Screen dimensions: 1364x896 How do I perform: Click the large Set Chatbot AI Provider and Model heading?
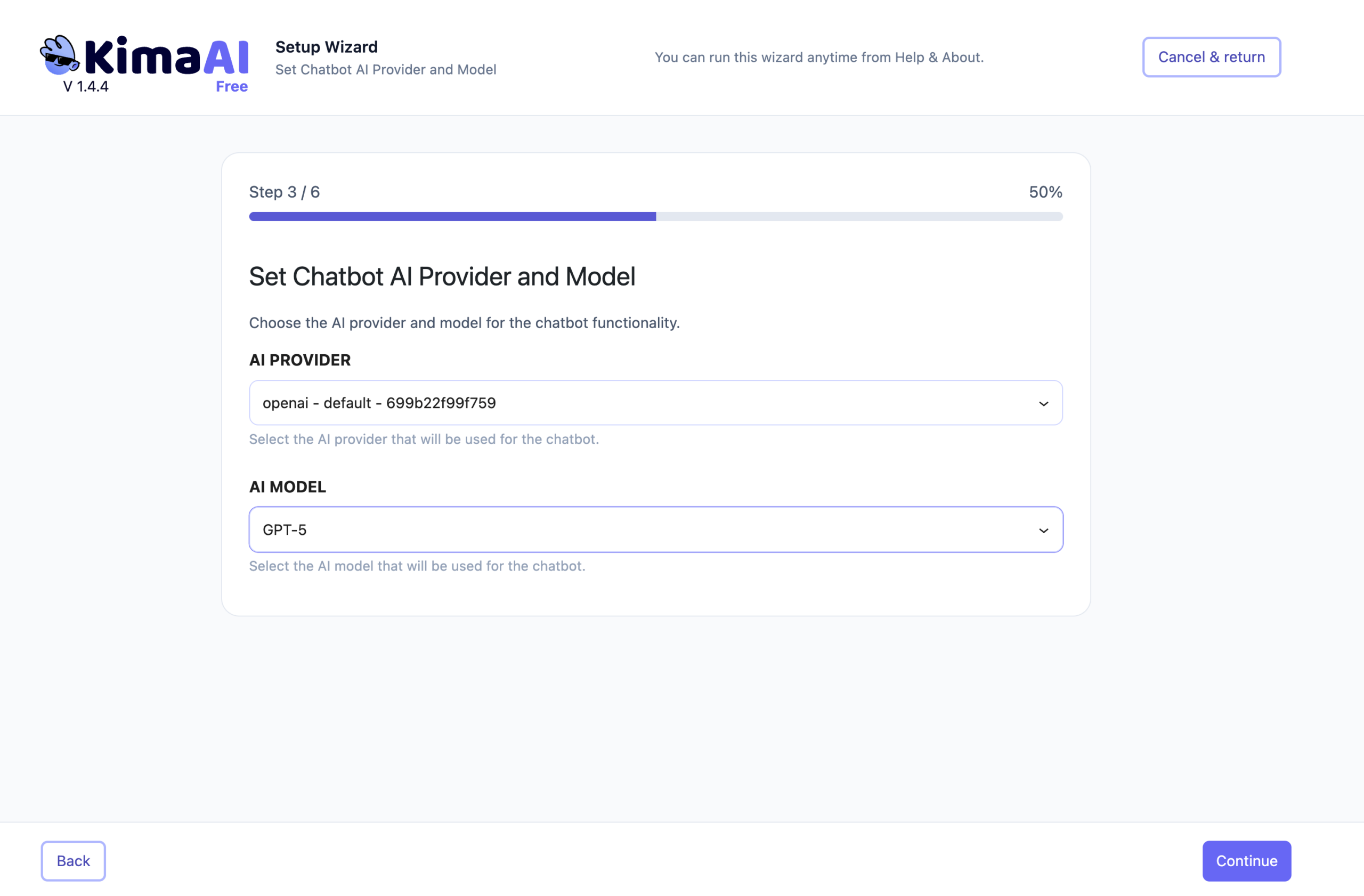pyautogui.click(x=442, y=276)
